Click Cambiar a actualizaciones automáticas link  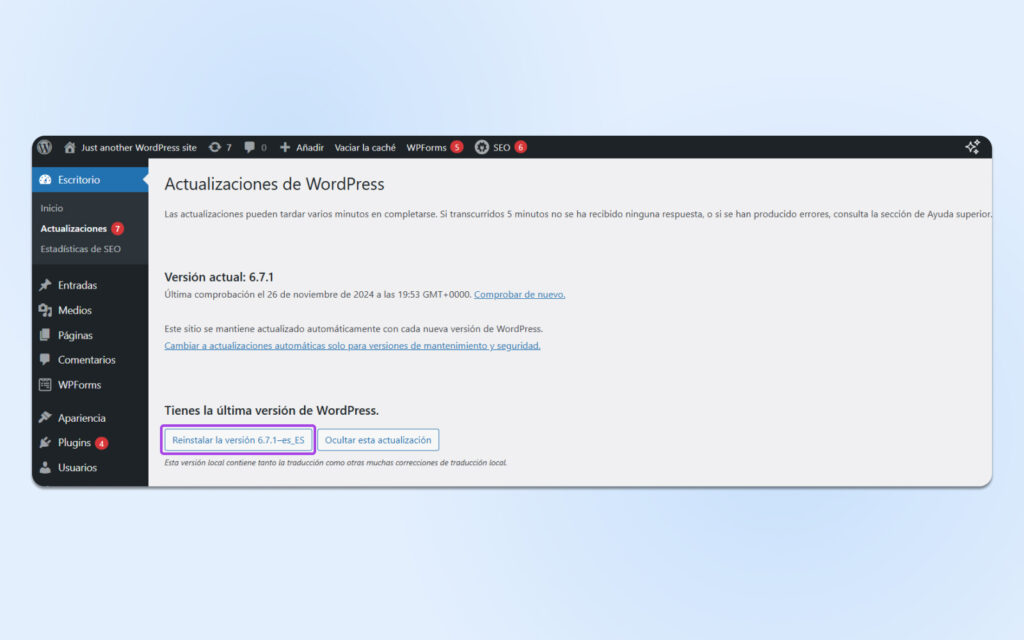click(x=352, y=345)
